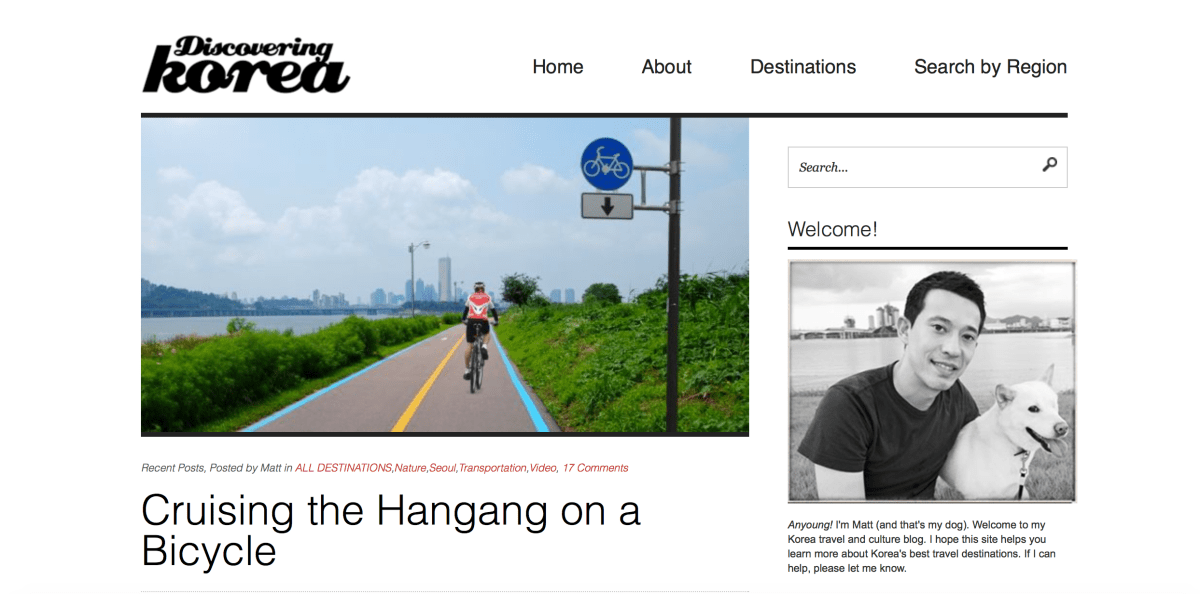Click the search magnifier icon
1200x594 pixels.
(1049, 165)
